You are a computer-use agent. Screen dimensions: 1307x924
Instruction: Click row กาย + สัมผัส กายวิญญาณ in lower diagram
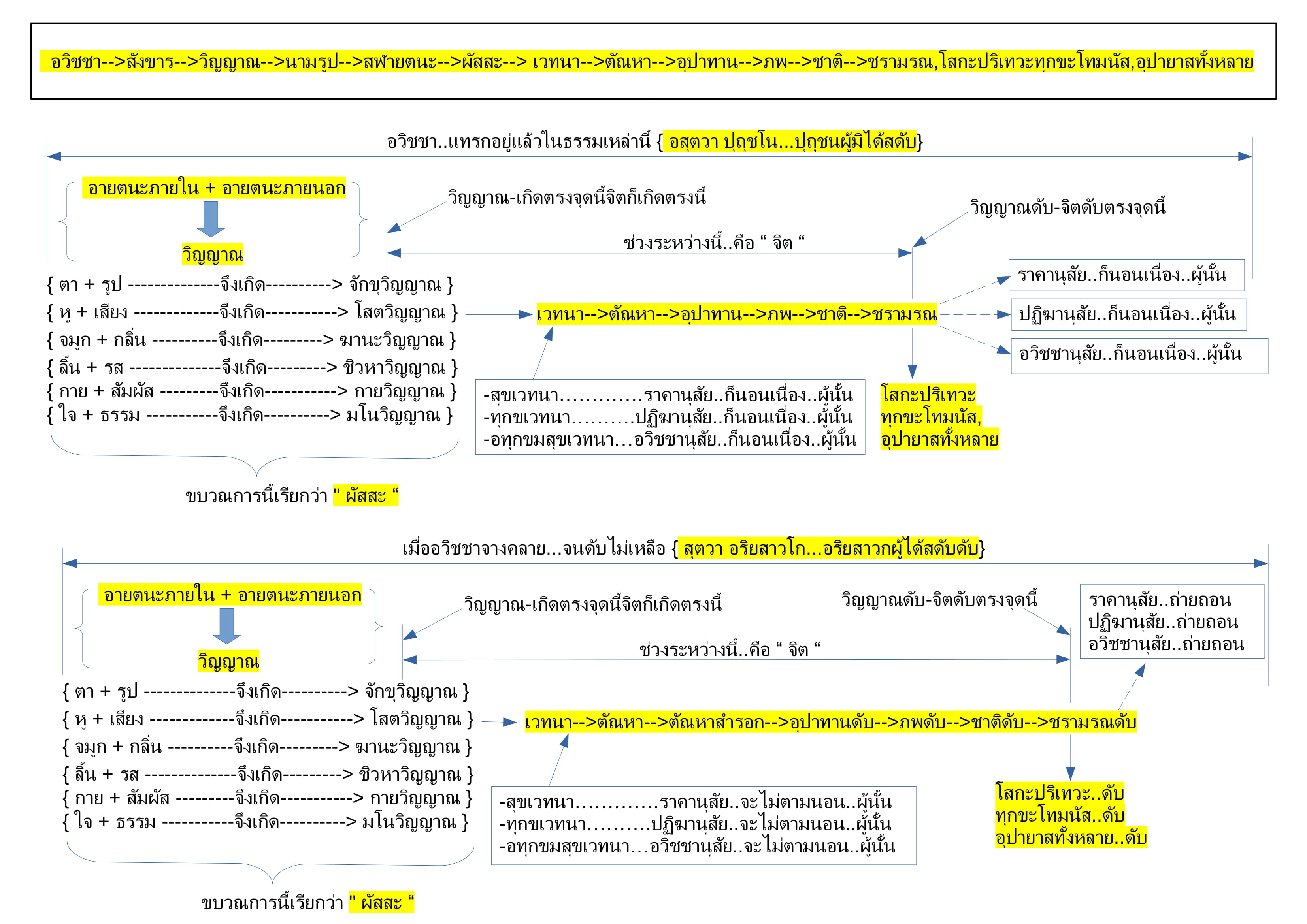pos(268,798)
